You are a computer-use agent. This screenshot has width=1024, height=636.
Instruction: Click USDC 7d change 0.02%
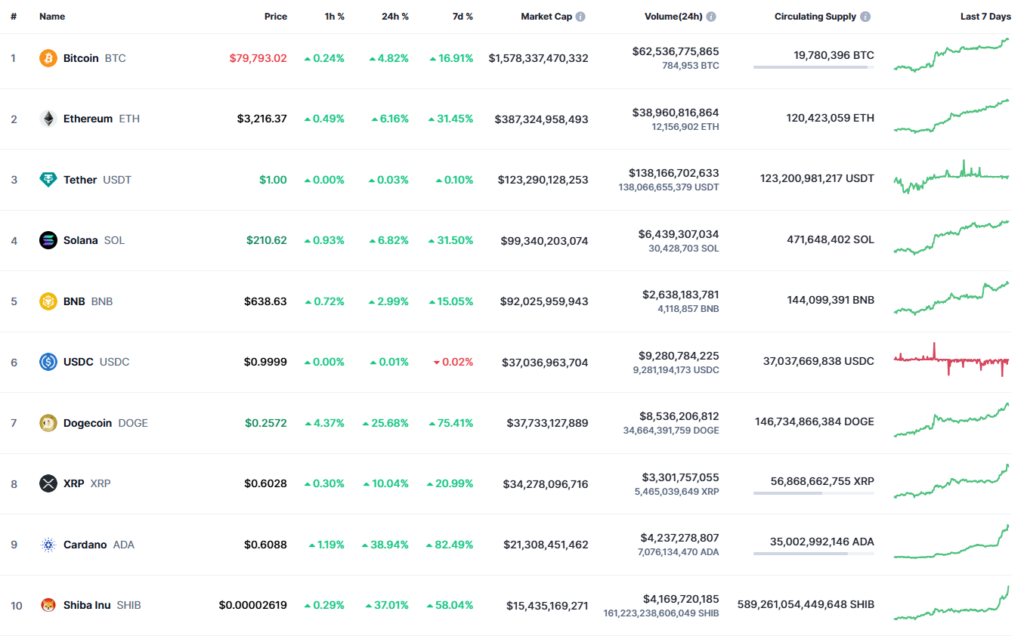pyautogui.click(x=453, y=362)
